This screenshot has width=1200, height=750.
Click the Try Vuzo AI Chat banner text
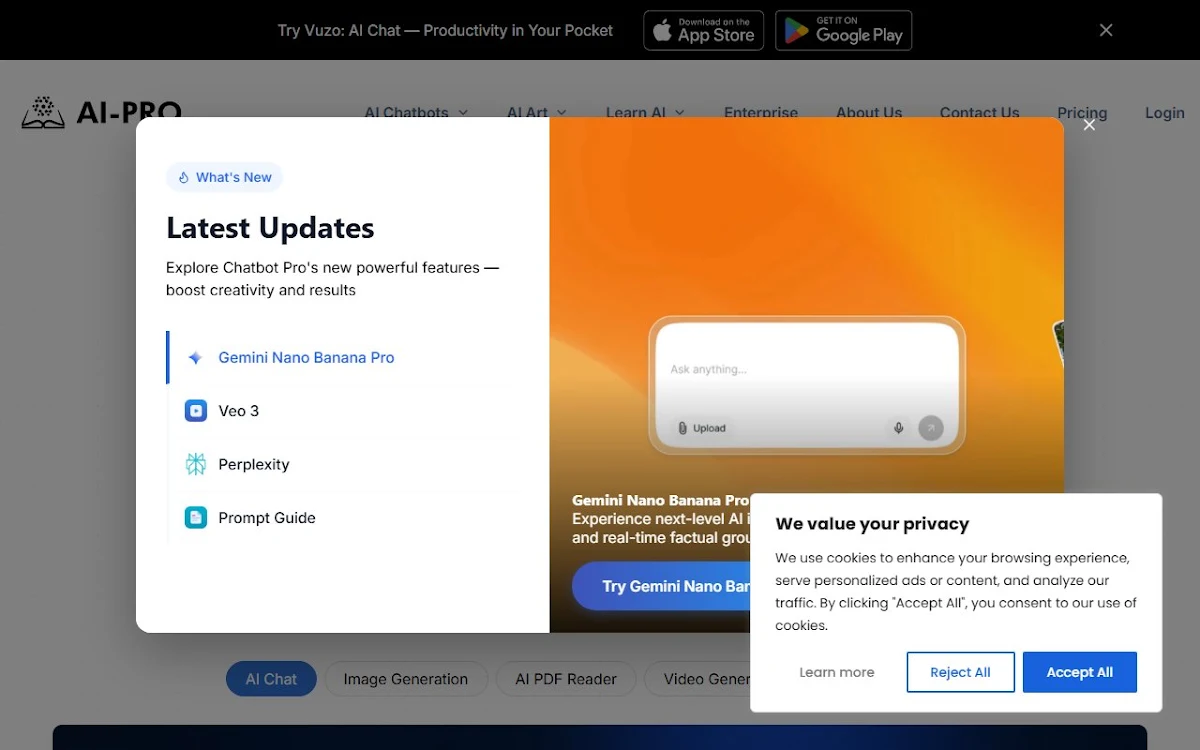click(445, 30)
